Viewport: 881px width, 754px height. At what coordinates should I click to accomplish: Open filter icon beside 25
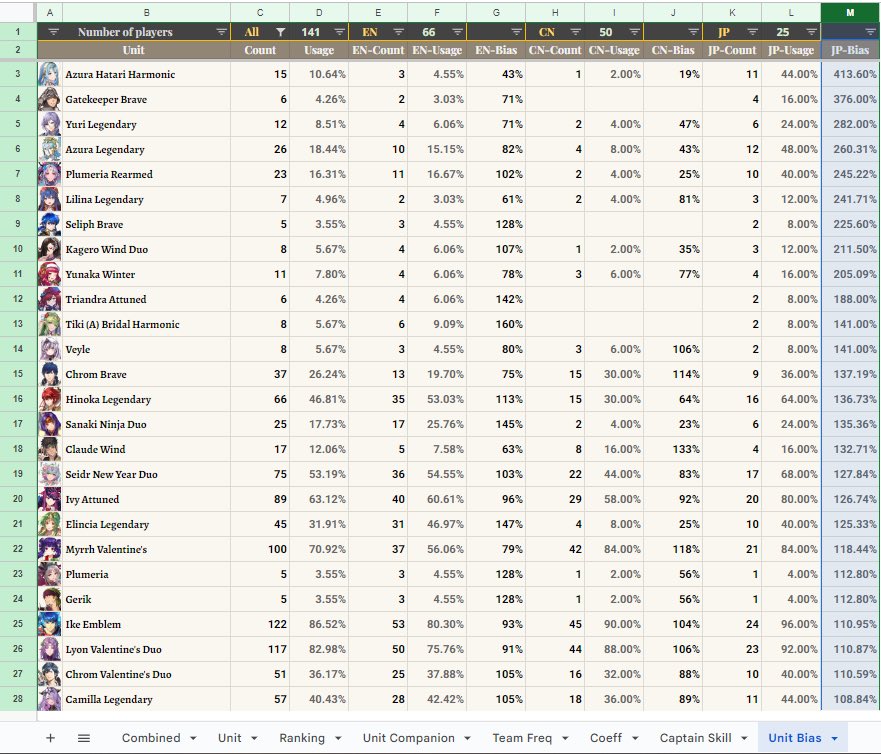point(811,32)
